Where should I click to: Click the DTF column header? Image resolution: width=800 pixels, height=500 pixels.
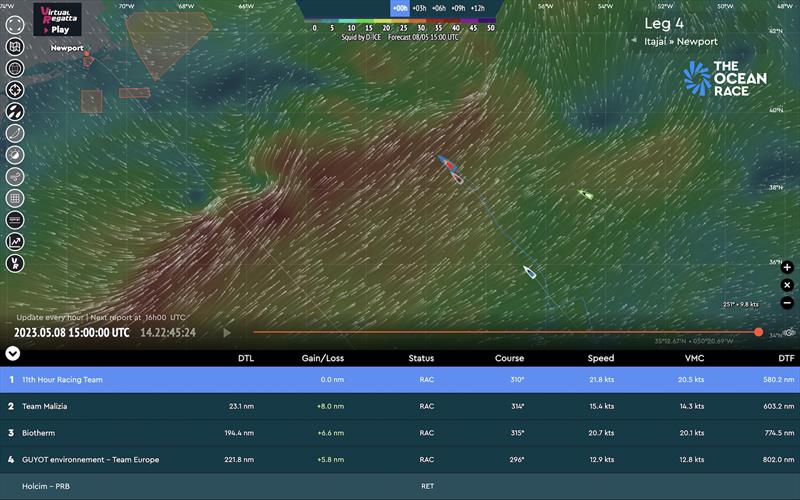point(786,358)
